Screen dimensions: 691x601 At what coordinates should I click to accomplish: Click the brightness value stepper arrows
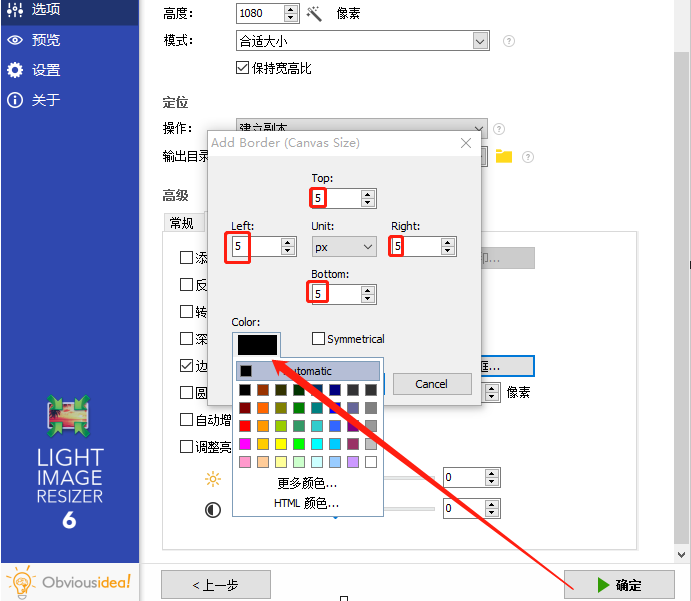pyautogui.click(x=492, y=478)
